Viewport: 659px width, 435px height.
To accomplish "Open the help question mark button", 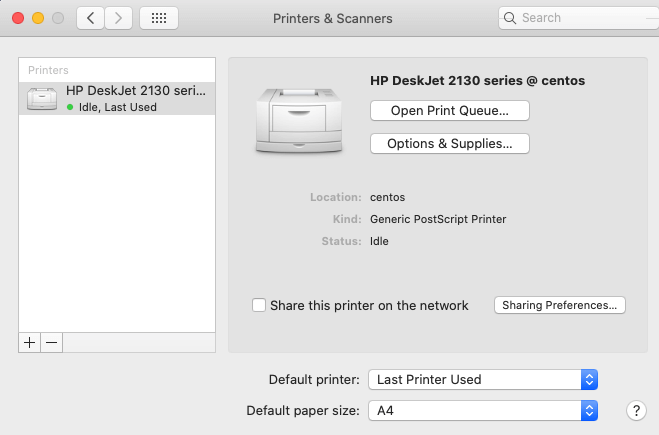I will (x=635, y=410).
